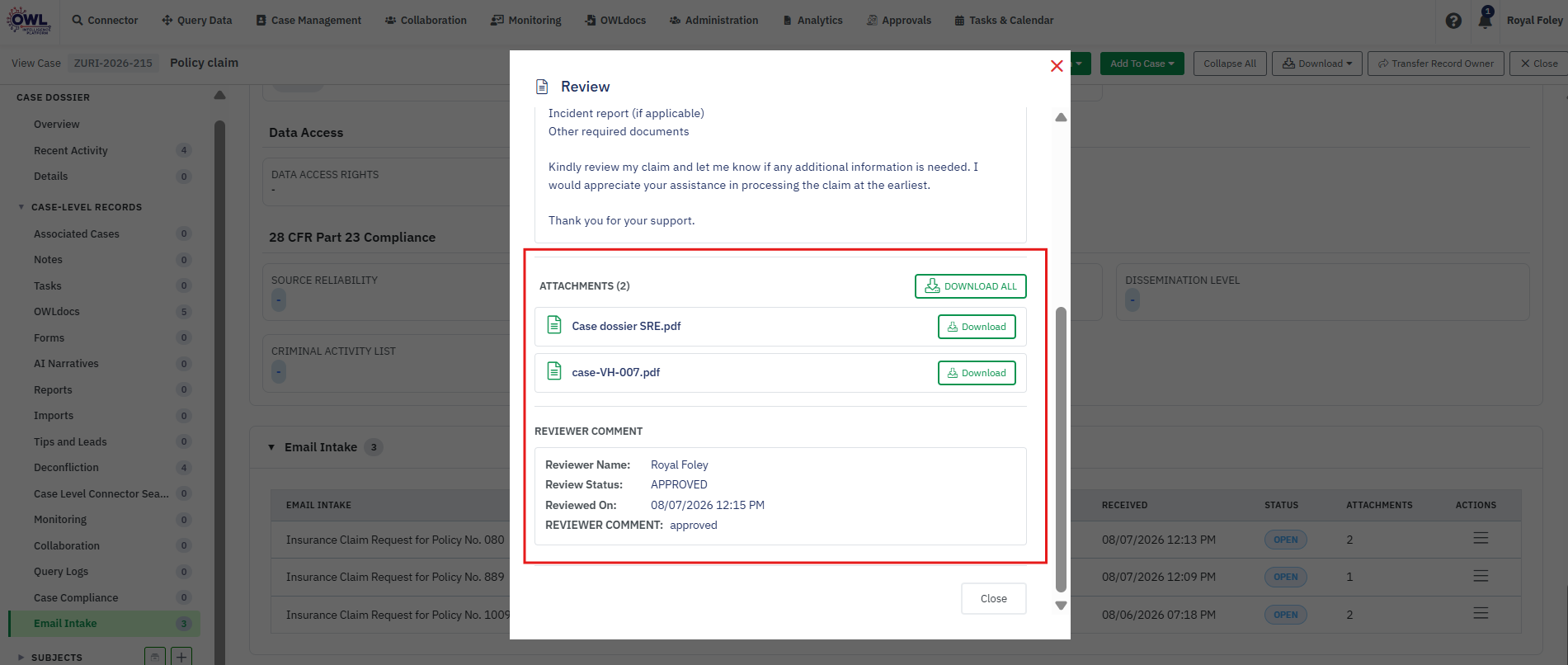Open the Collaboration top menu
1568x665 pixels.
426,21
